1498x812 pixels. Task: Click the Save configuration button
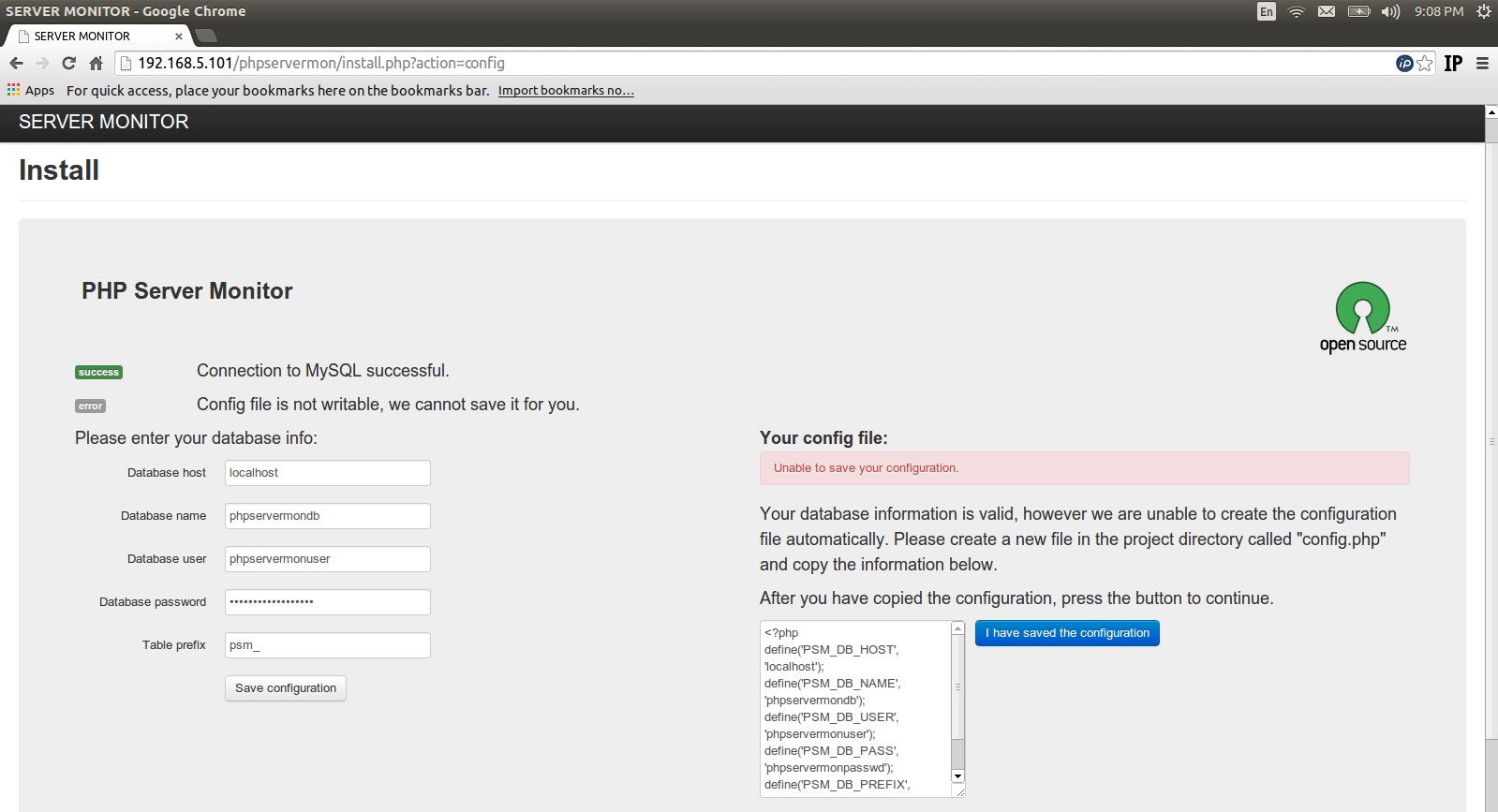[x=286, y=688]
